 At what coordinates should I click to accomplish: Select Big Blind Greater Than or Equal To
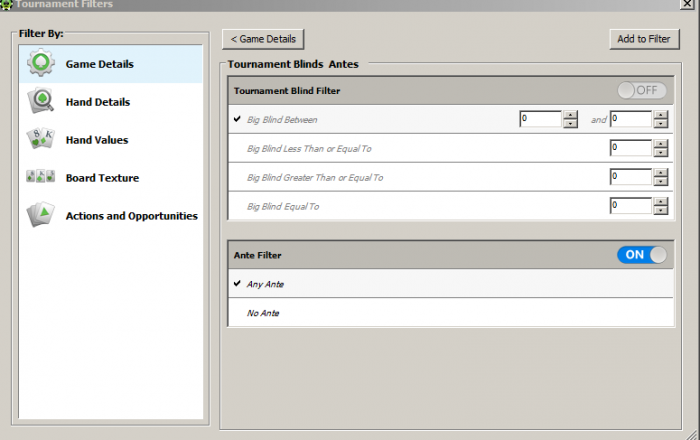(x=315, y=178)
